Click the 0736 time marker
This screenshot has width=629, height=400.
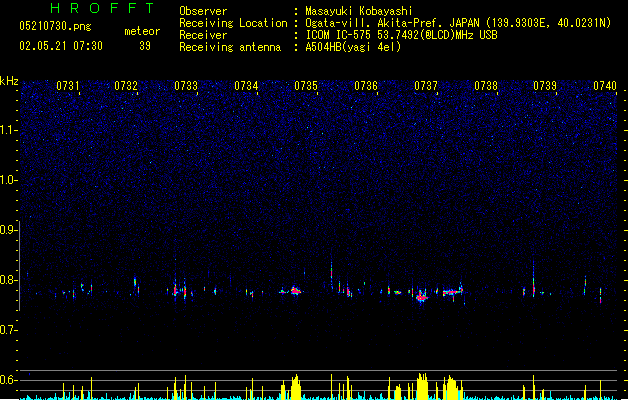[366, 86]
